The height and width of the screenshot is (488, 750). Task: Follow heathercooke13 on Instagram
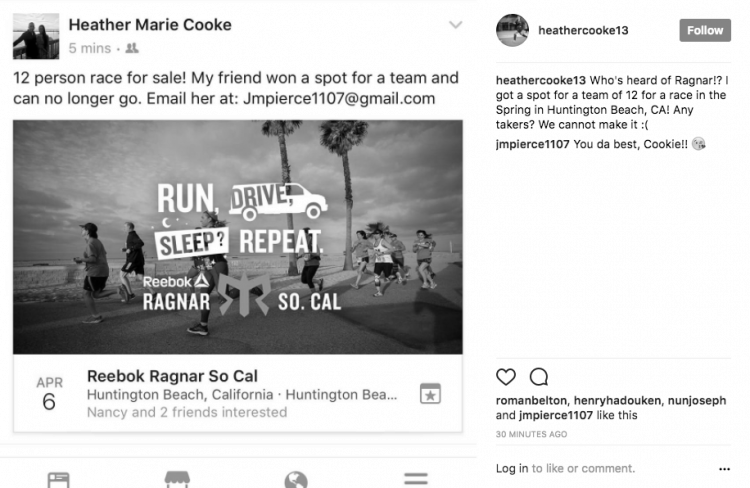705,30
